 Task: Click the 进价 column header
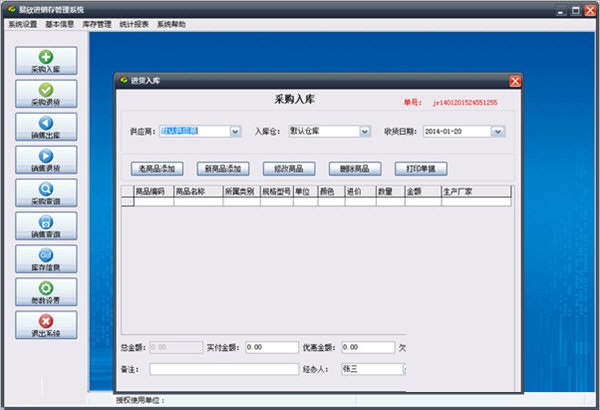pos(360,191)
